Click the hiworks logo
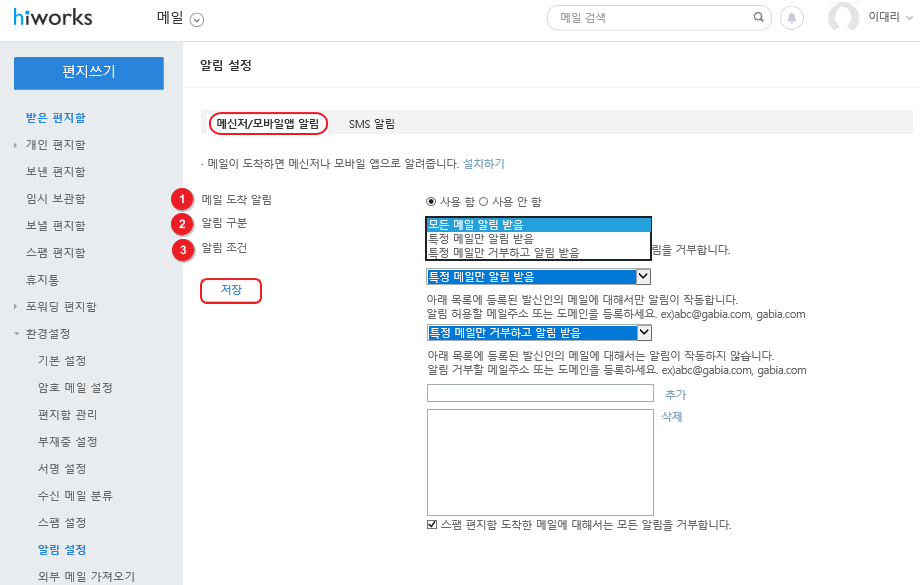920x585 pixels. tap(51, 18)
